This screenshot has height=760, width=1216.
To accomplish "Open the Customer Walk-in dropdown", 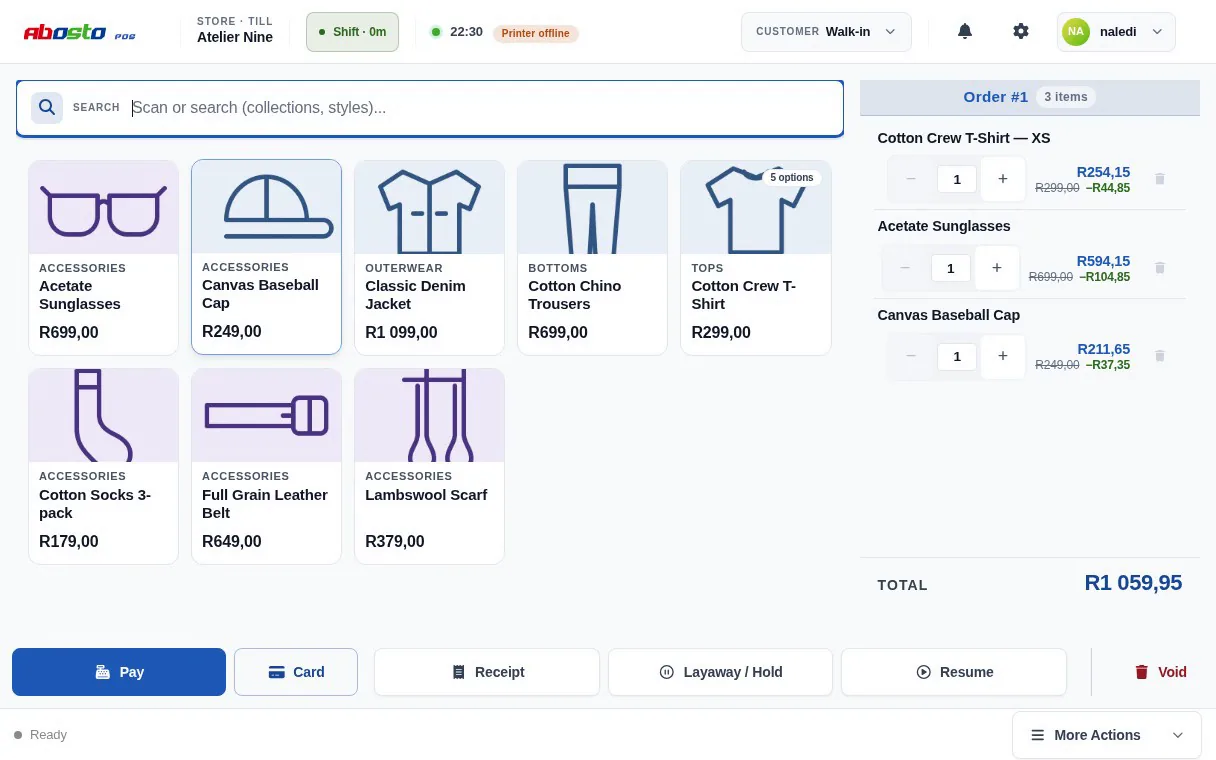I will coord(826,32).
